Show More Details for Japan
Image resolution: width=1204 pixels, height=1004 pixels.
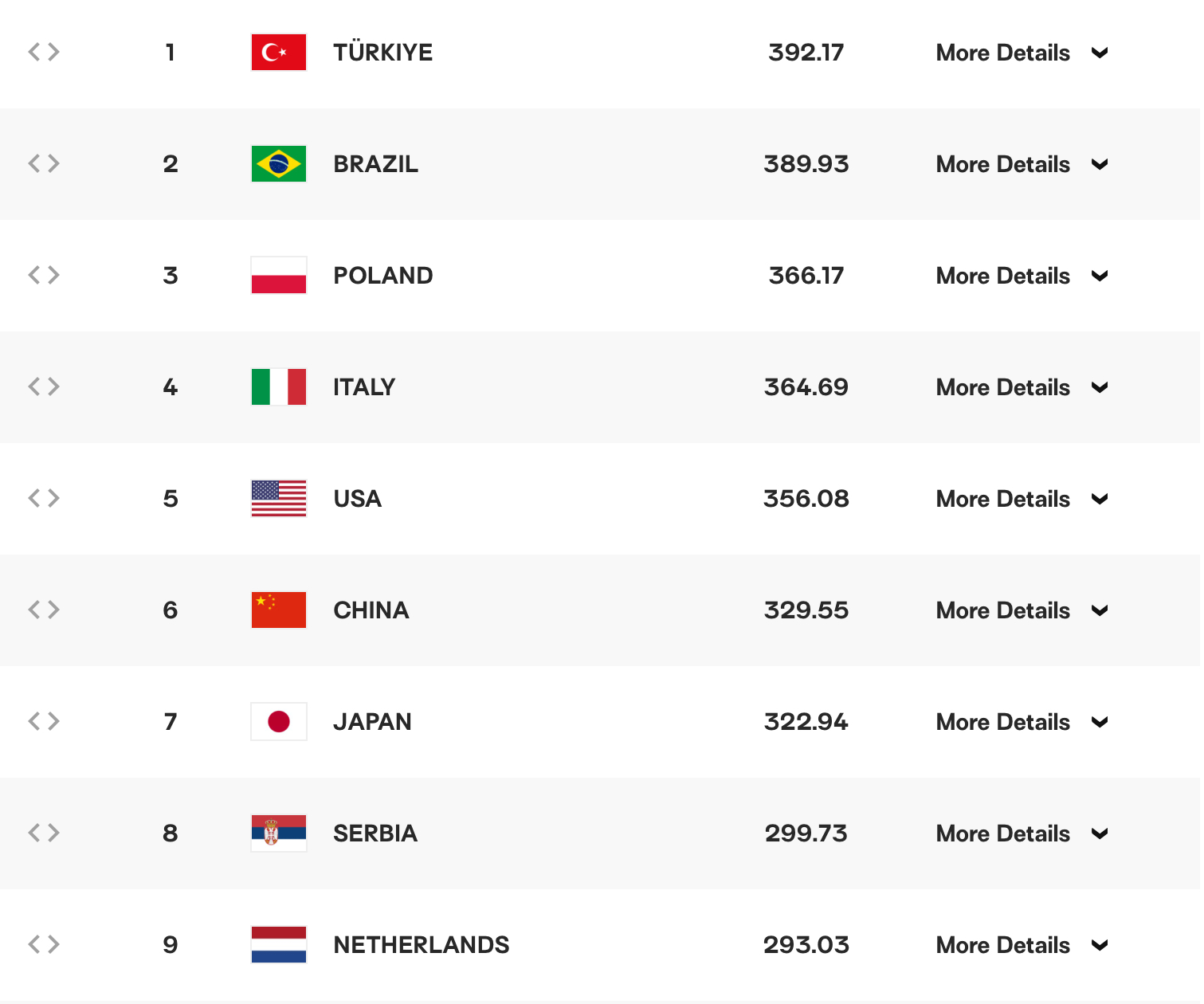tap(1022, 723)
